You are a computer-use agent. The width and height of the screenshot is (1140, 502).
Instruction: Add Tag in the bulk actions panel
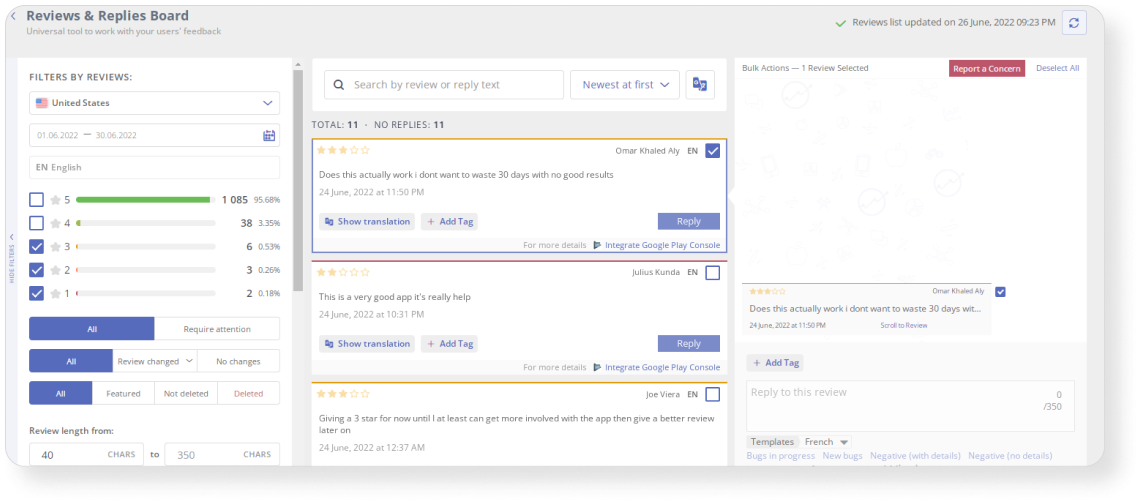click(x=775, y=362)
